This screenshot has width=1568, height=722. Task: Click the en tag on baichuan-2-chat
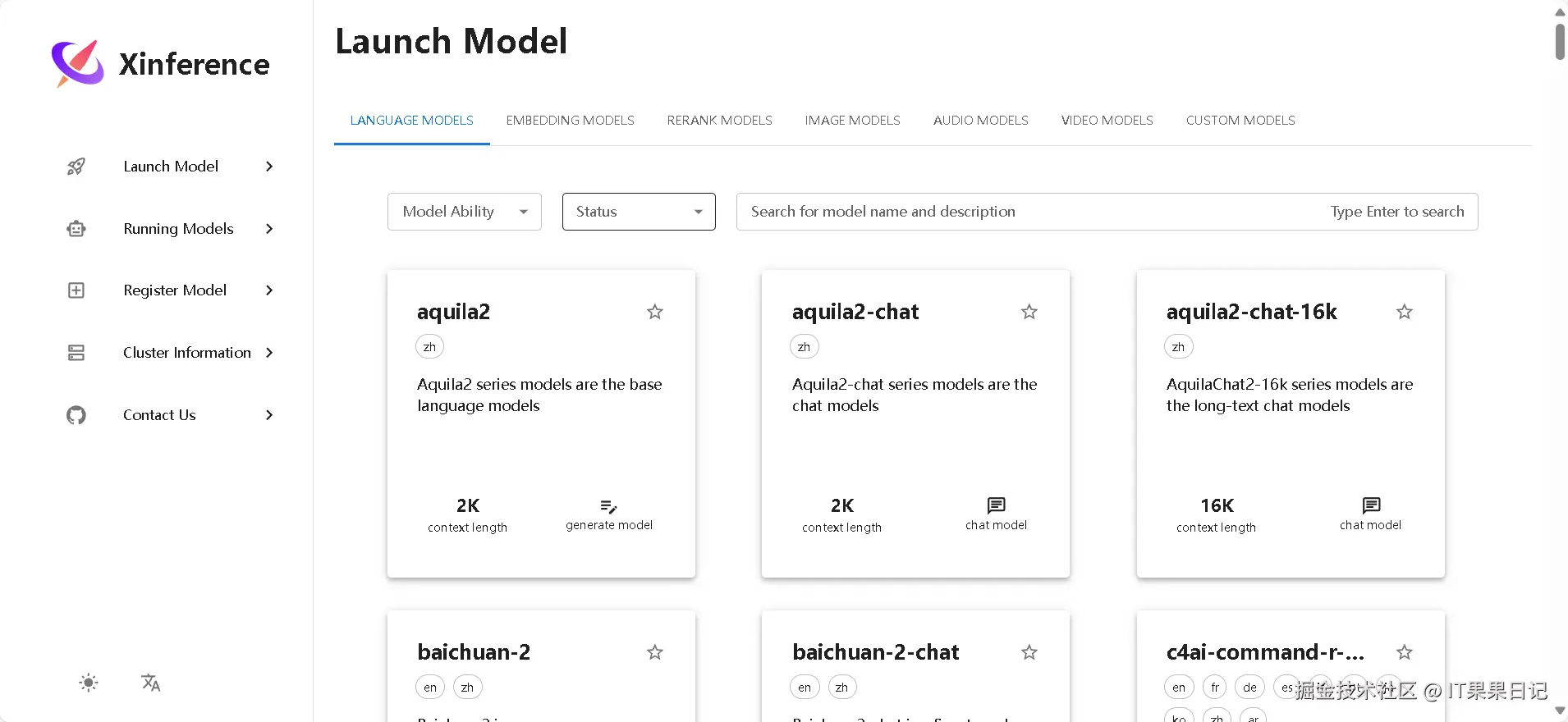[x=805, y=688]
